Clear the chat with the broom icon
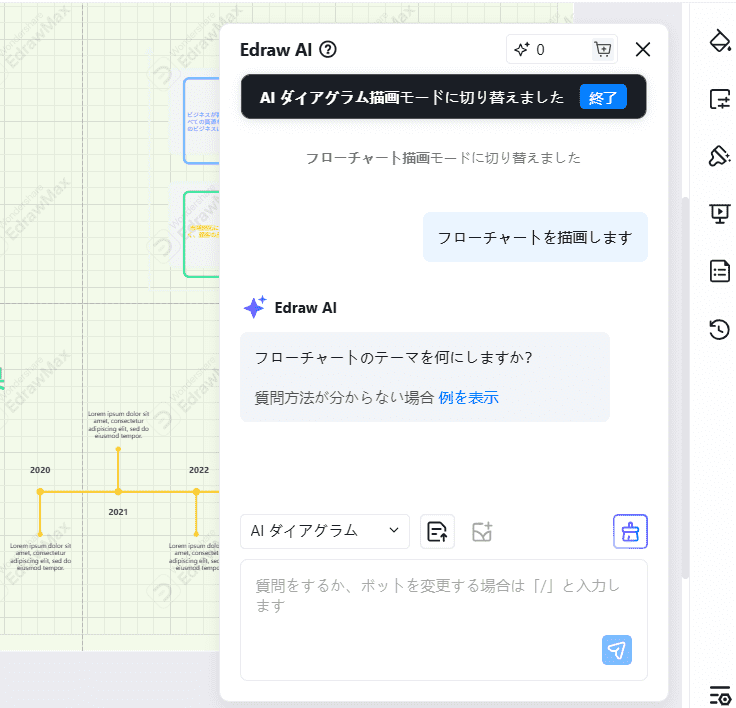Image resolution: width=736 pixels, height=708 pixels. (x=630, y=531)
